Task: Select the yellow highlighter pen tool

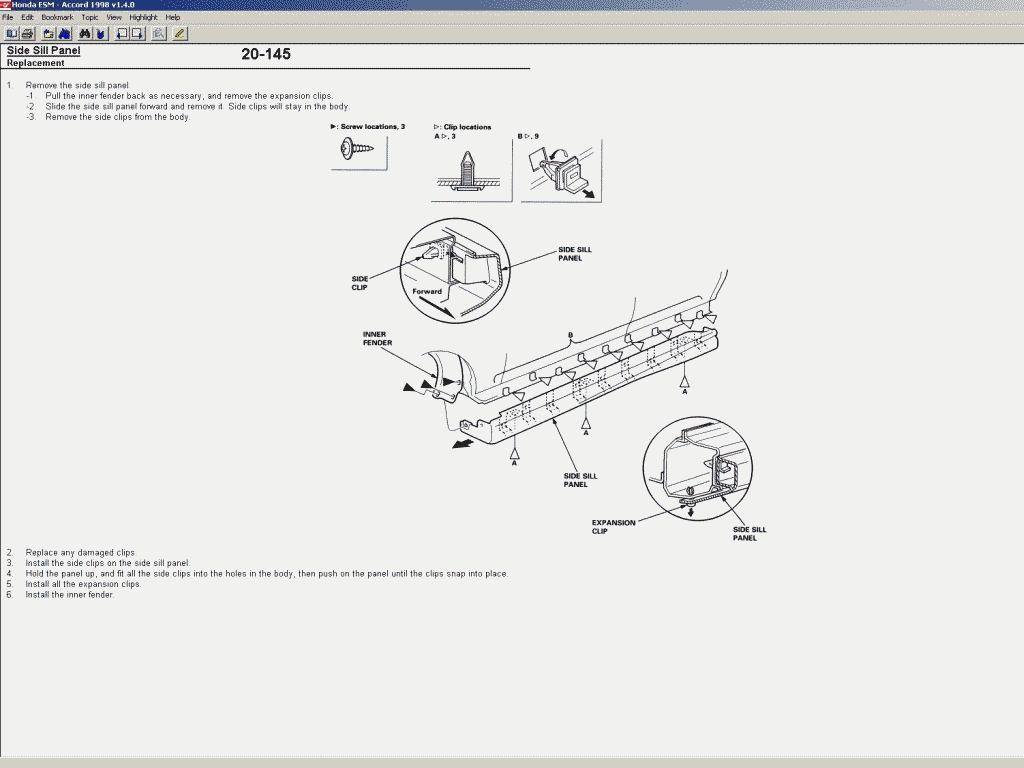Action: tap(179, 33)
